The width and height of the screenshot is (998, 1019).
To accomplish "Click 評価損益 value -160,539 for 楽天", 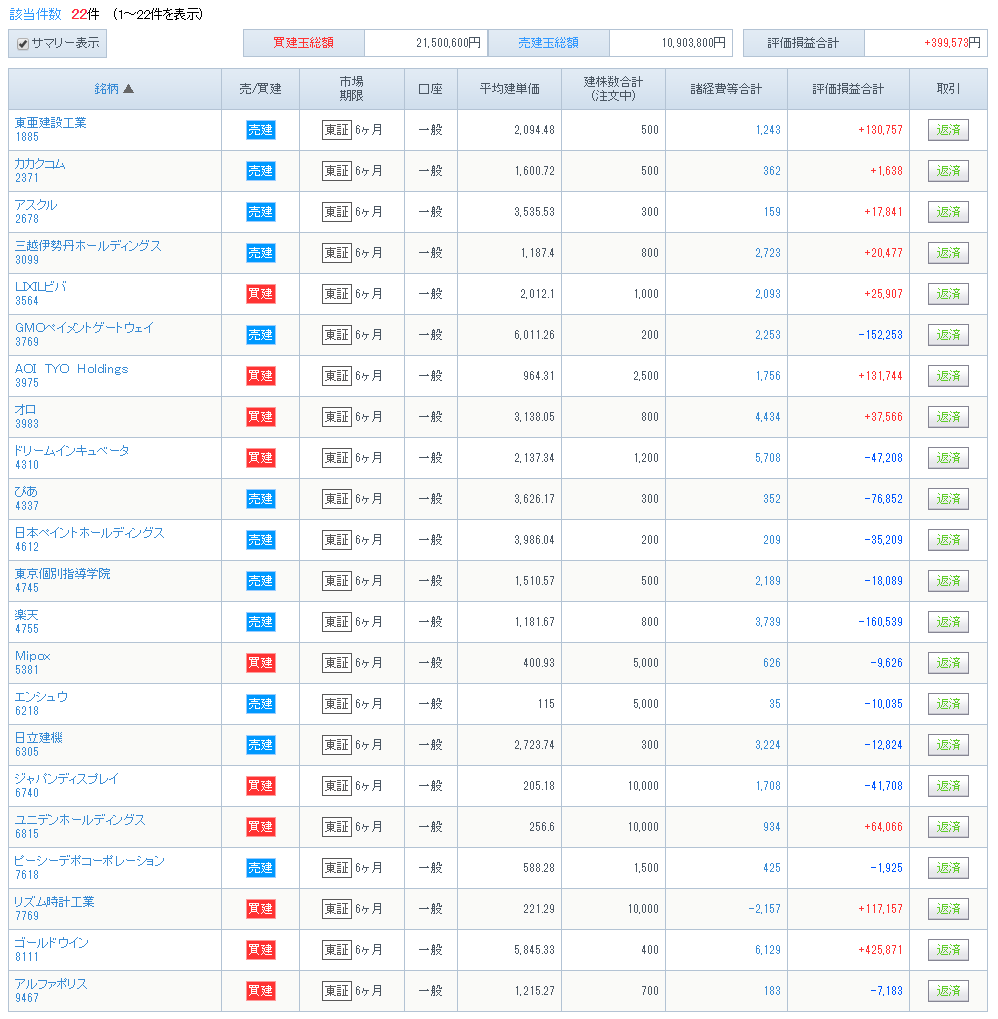I will 880,622.
